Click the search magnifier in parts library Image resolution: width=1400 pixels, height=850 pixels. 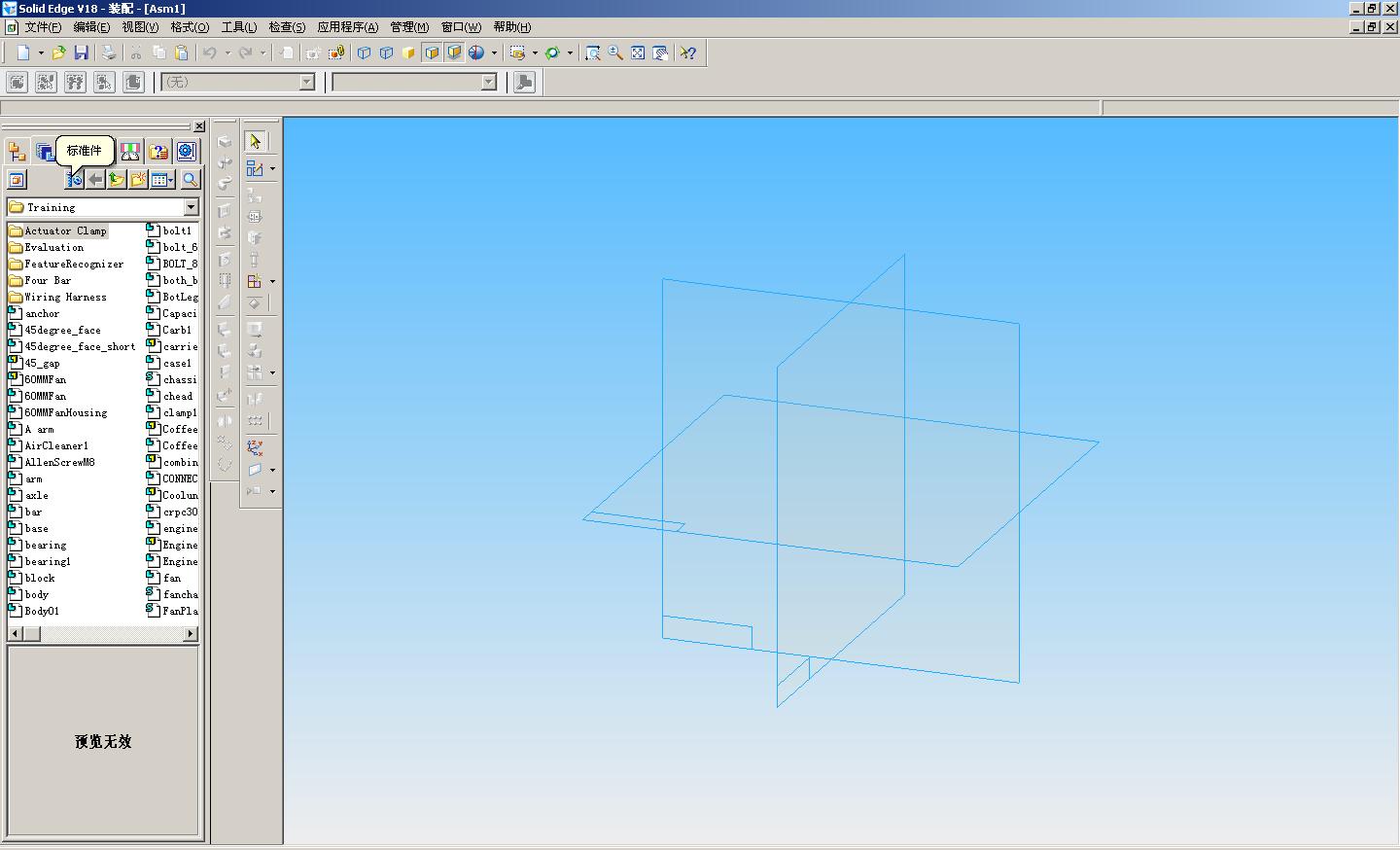pos(191,179)
